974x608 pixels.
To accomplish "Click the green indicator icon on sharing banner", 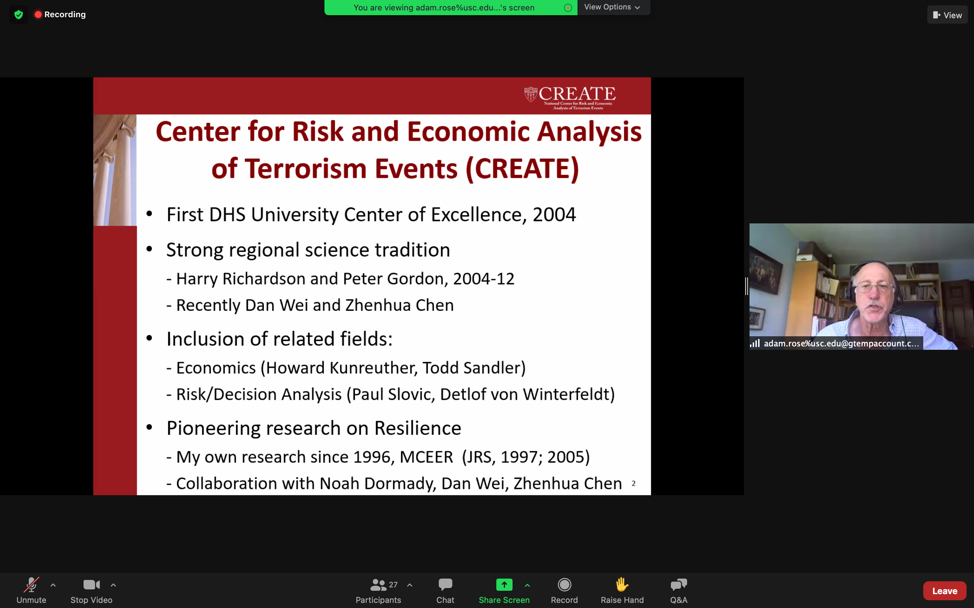I will point(568,7).
